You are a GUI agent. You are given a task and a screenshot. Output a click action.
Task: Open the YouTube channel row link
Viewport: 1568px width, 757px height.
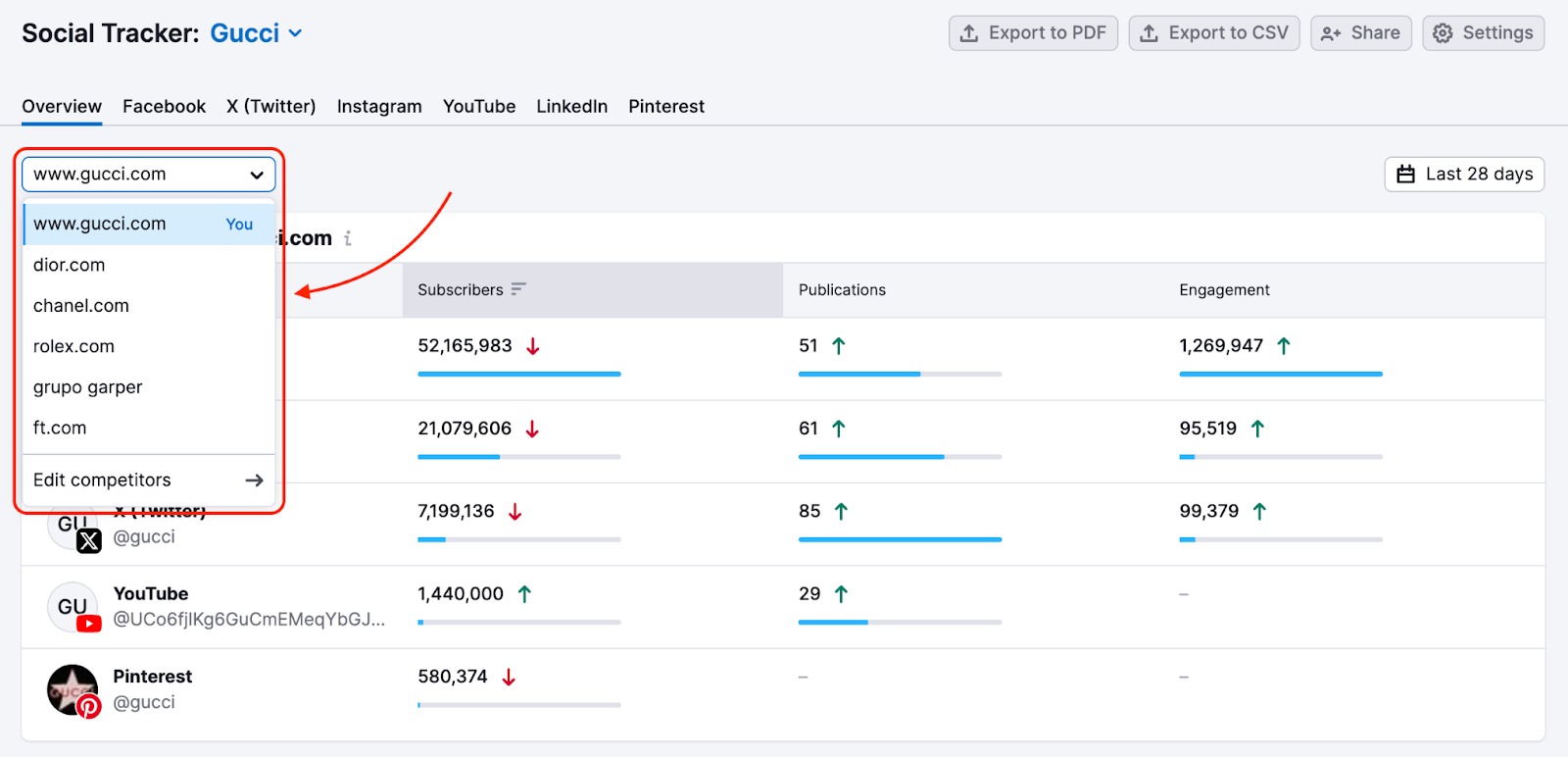tap(150, 594)
